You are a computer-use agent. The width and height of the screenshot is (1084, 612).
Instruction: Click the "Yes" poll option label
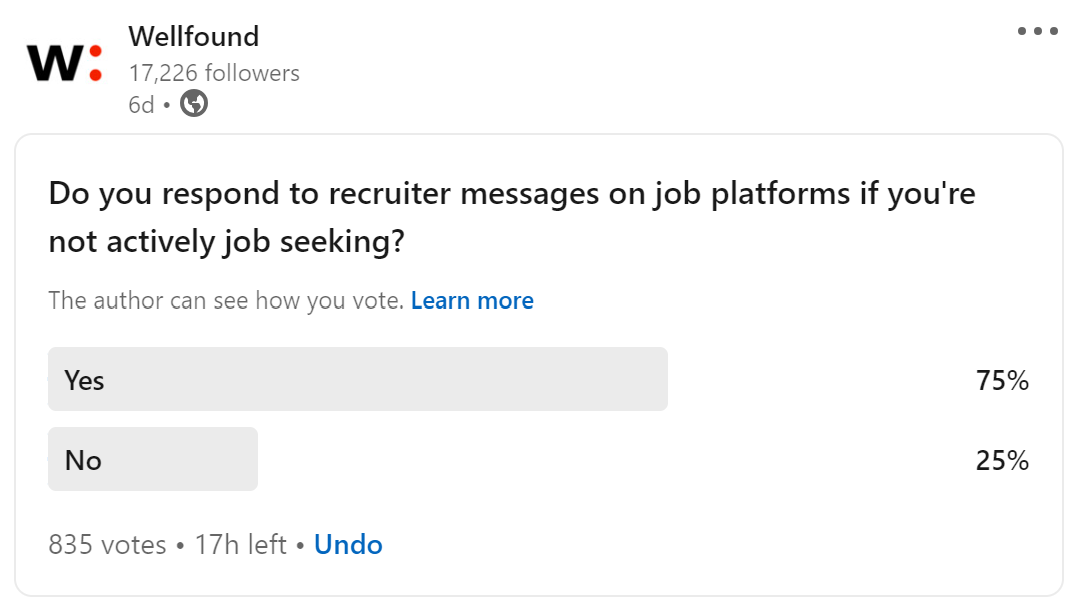(85, 380)
